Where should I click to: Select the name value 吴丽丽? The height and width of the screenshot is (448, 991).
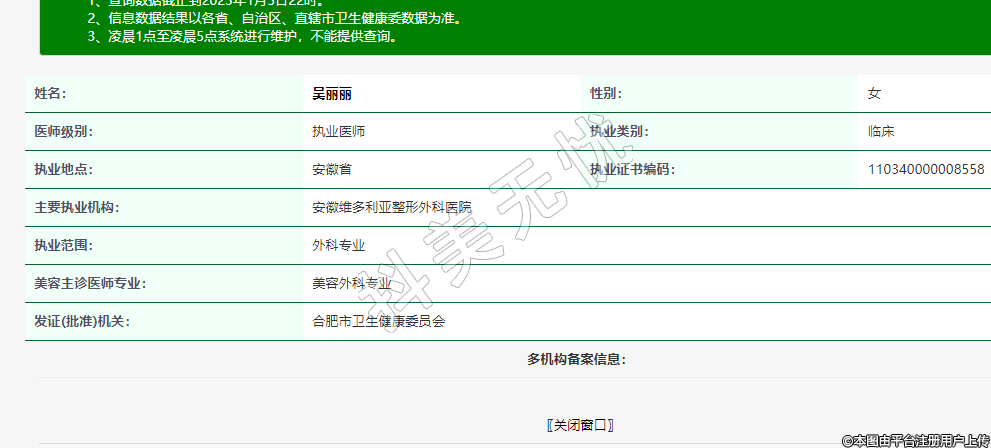click(x=332, y=94)
